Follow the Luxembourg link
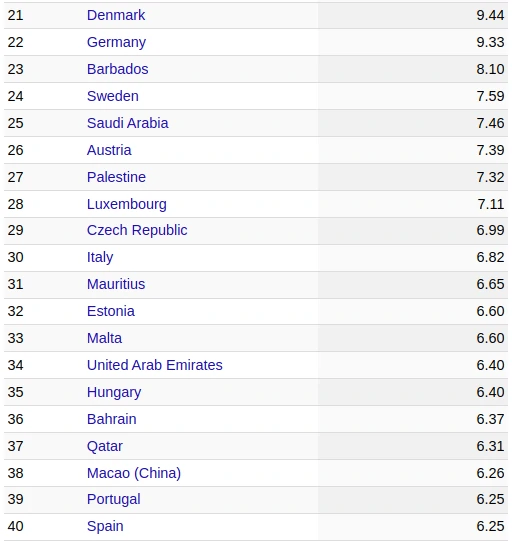The height and width of the screenshot is (541, 512). point(127,204)
